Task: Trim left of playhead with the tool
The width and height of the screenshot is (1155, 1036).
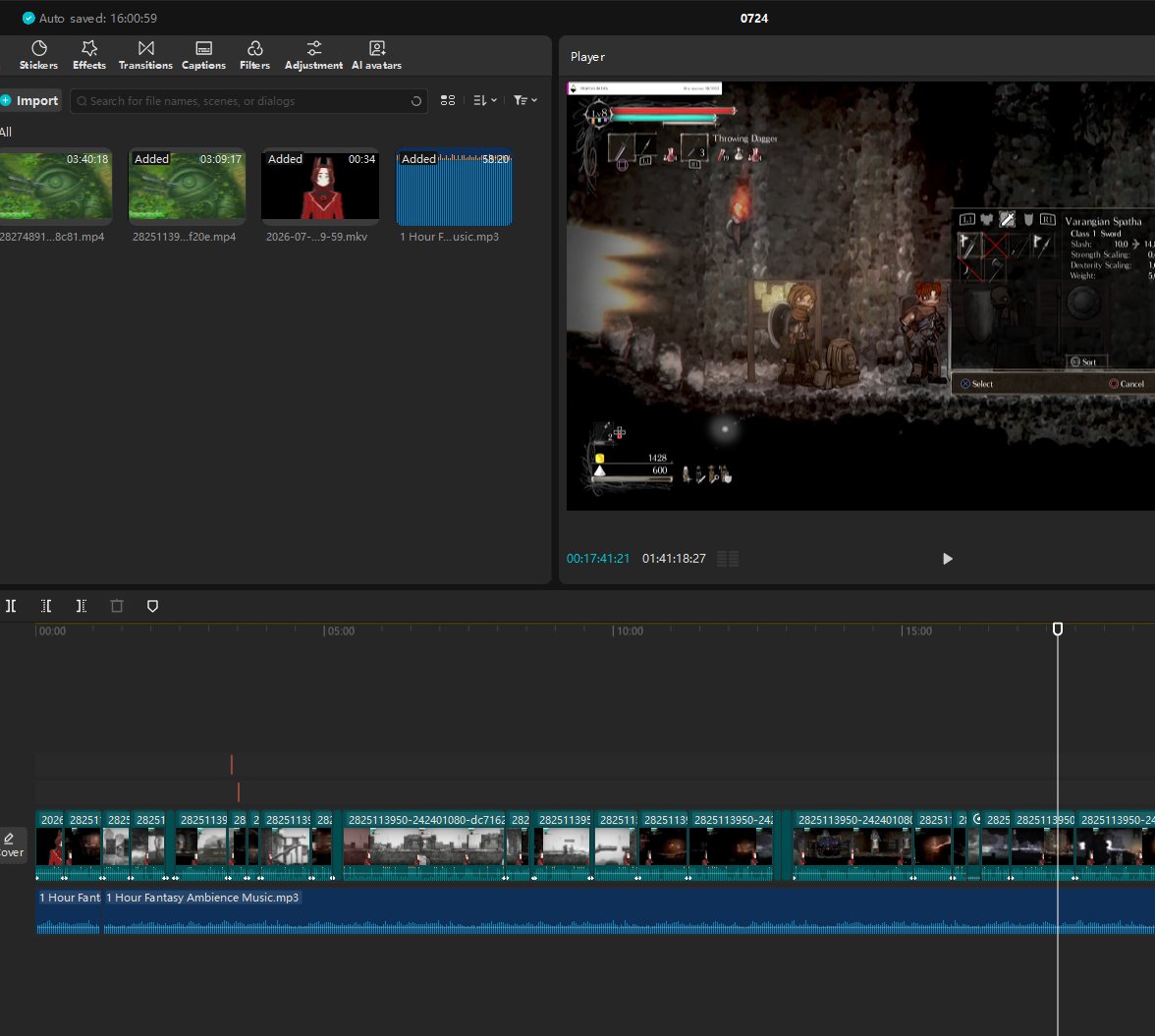Action: pos(46,606)
